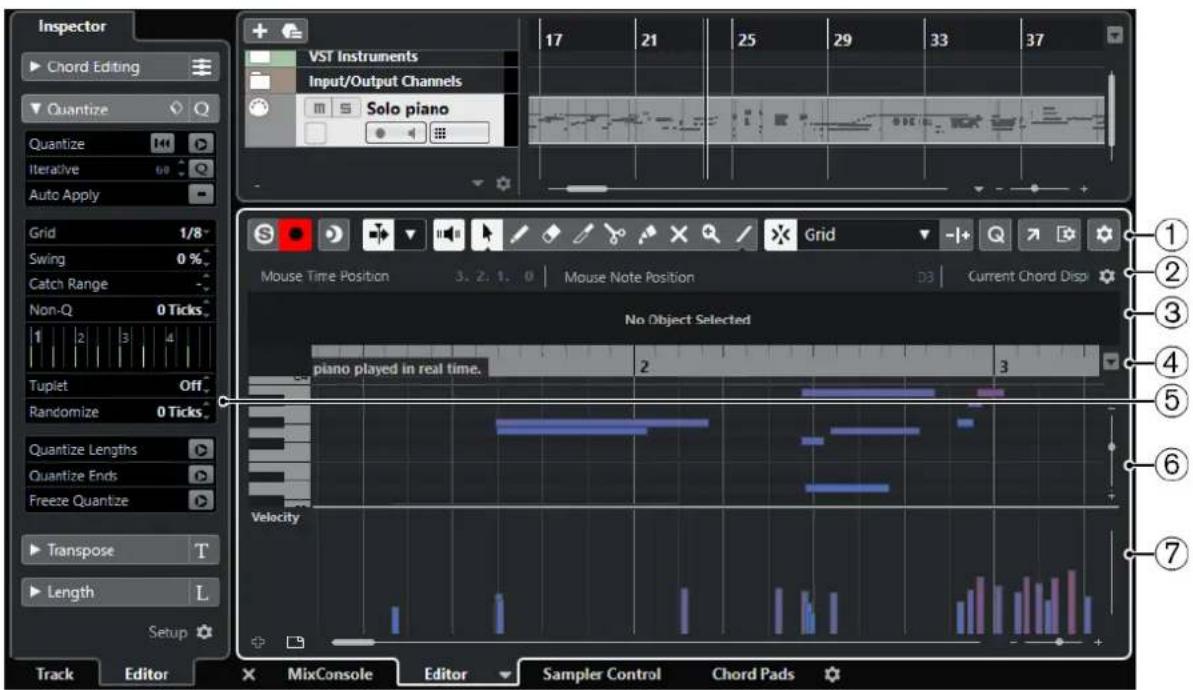Screen dimensions: 1193x690
Task: Select the Split scissors tool
Action: [615, 234]
